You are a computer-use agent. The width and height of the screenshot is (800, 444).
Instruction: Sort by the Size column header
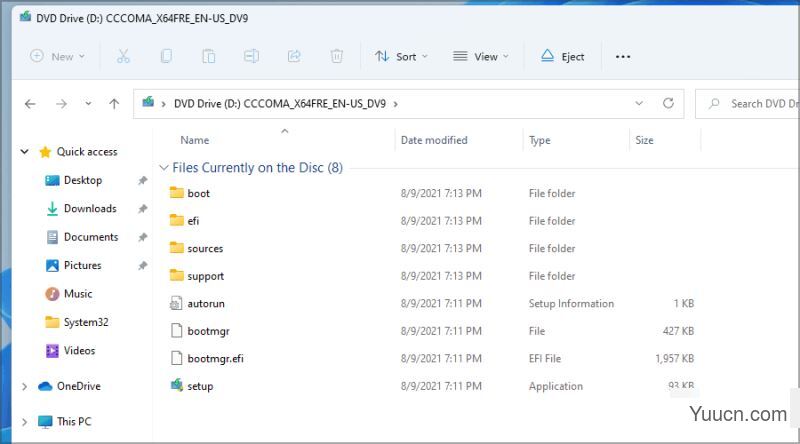644,140
